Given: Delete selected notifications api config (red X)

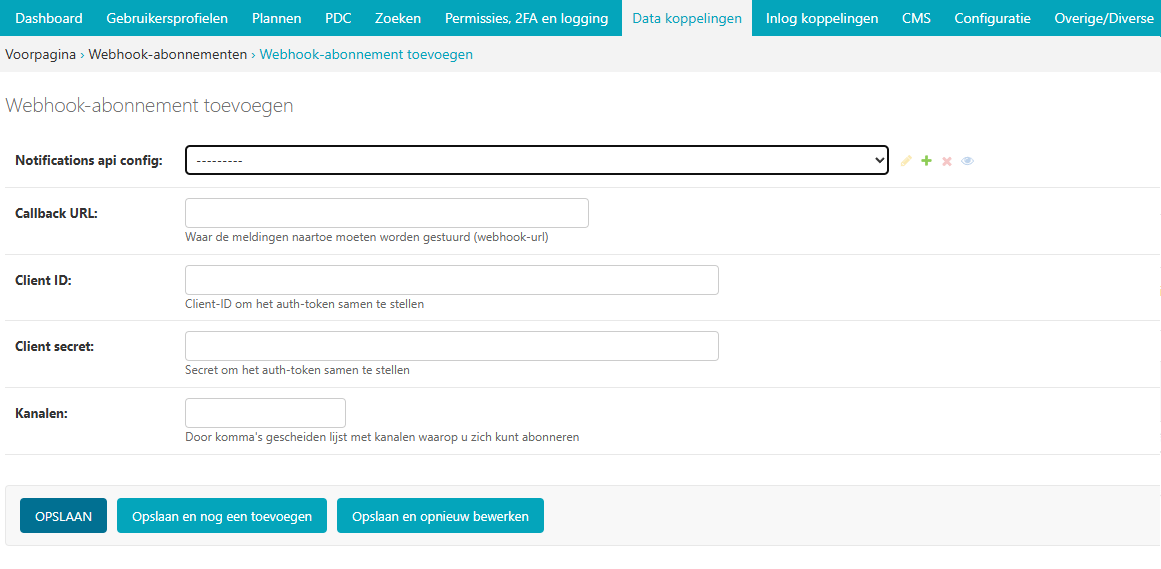Looking at the screenshot, I should pyautogui.click(x=947, y=161).
